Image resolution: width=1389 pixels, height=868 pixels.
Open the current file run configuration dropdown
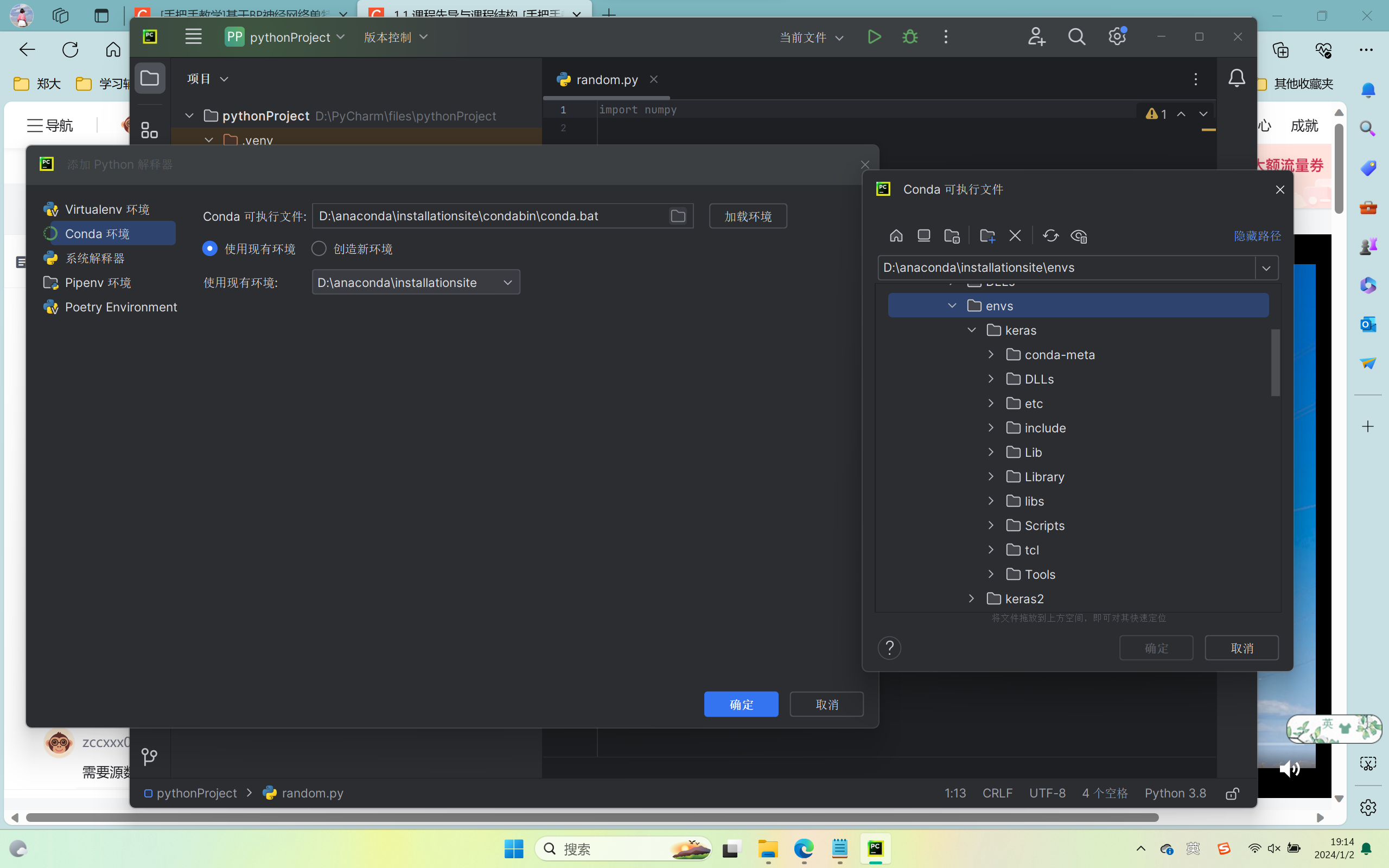(x=811, y=38)
